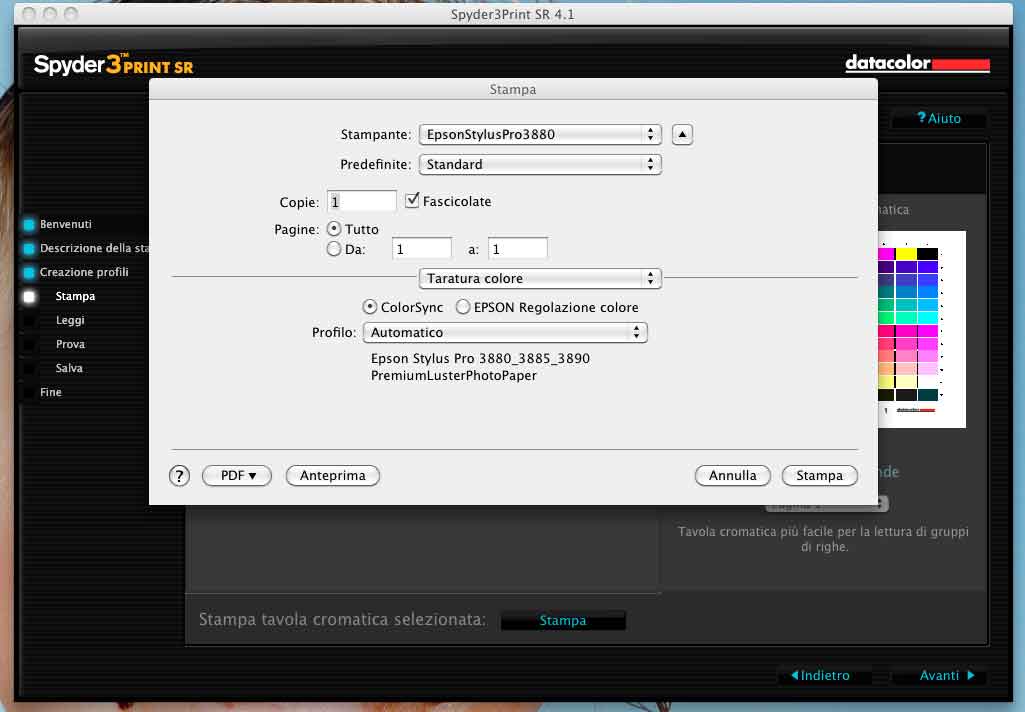The height and width of the screenshot is (712, 1025).
Task: Collapse print dialog with triangle button
Action: point(681,134)
